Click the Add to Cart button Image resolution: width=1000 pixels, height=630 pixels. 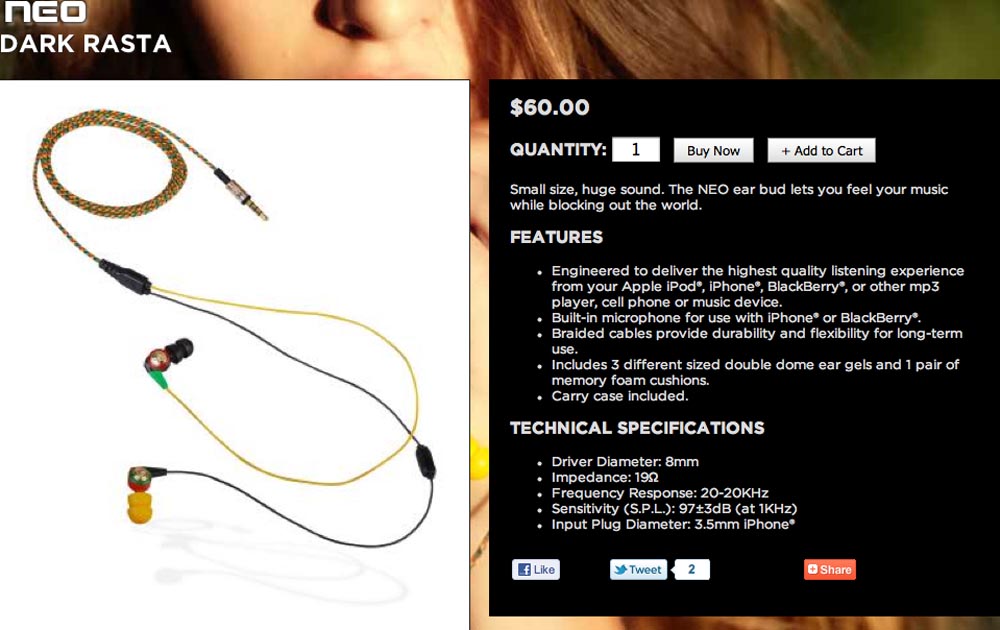tap(821, 150)
